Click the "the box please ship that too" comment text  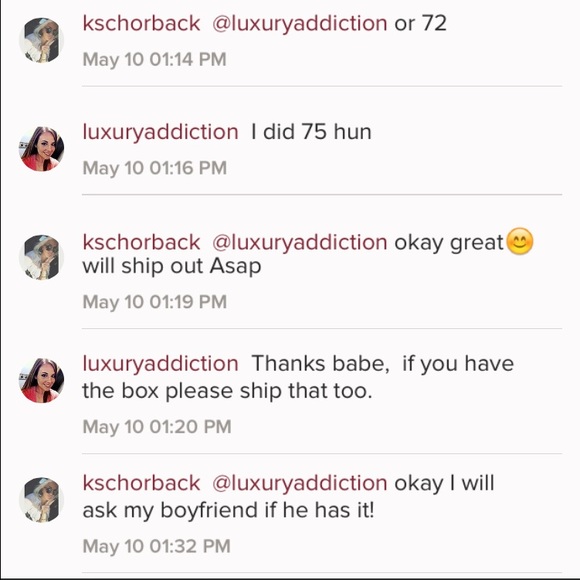click(227, 391)
